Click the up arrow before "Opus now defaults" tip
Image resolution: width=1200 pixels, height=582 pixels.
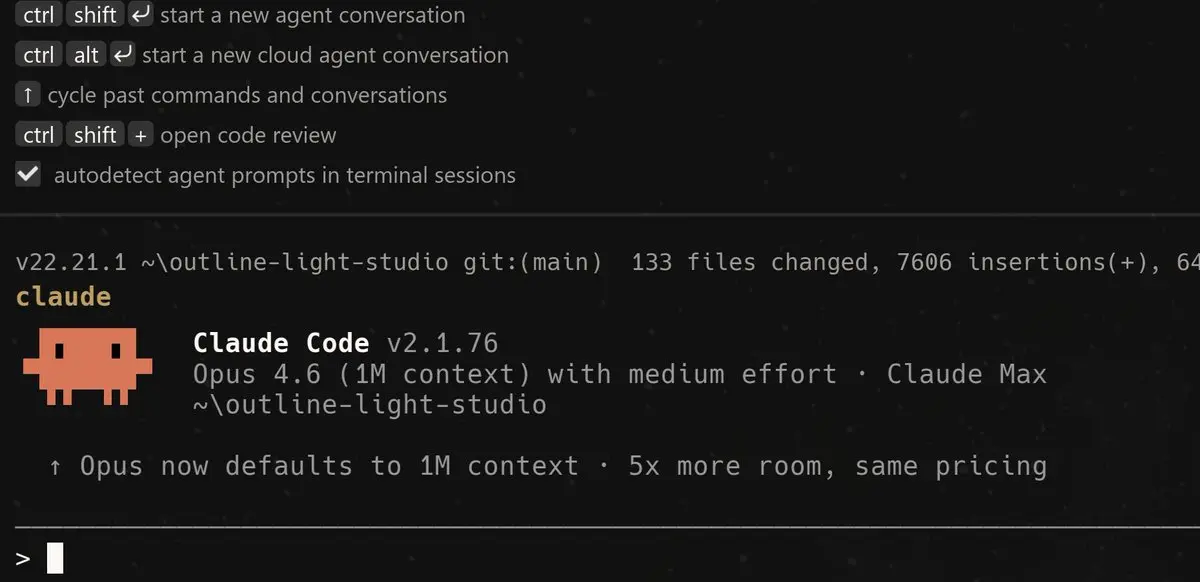[55, 466]
